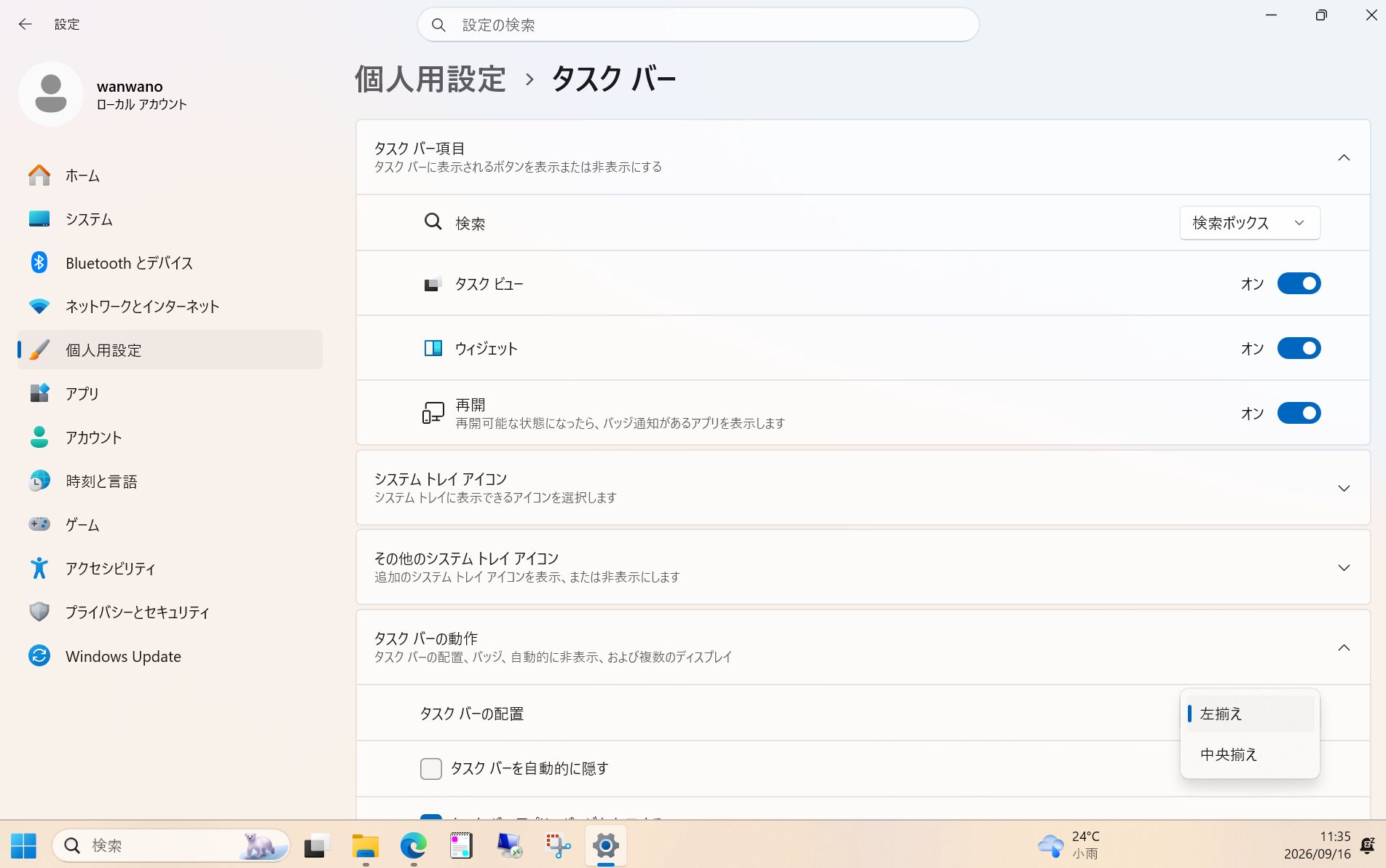
Task: Open the Windows Start button
Action: 23,845
